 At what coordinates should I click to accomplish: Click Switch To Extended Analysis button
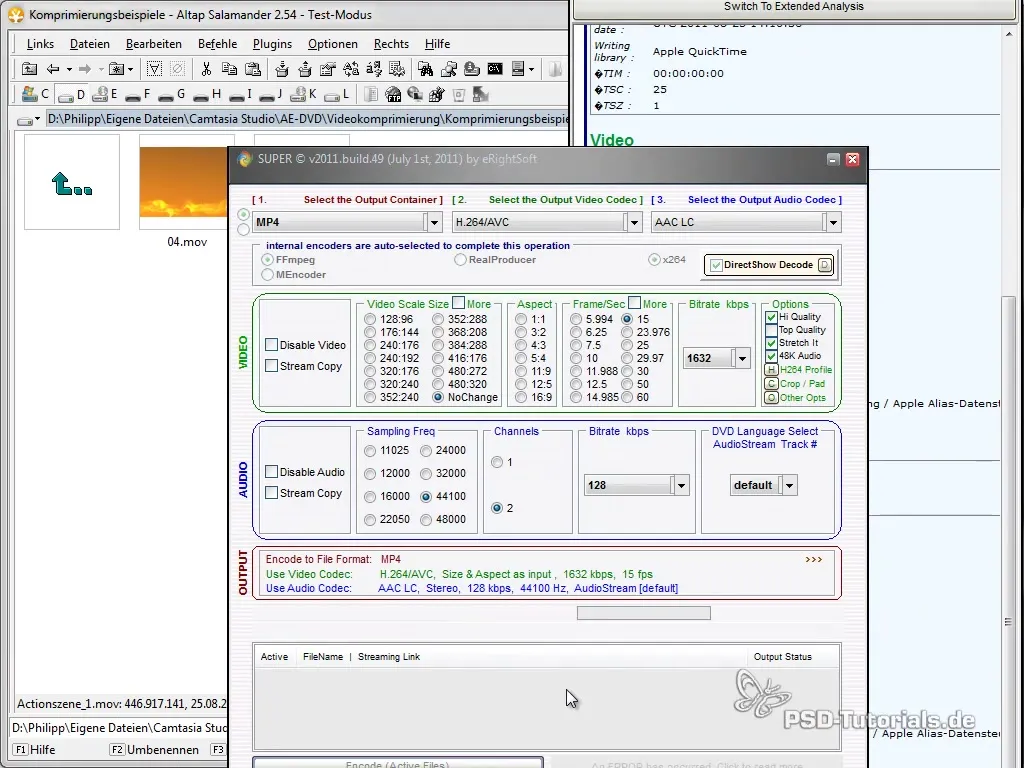[x=793, y=7]
